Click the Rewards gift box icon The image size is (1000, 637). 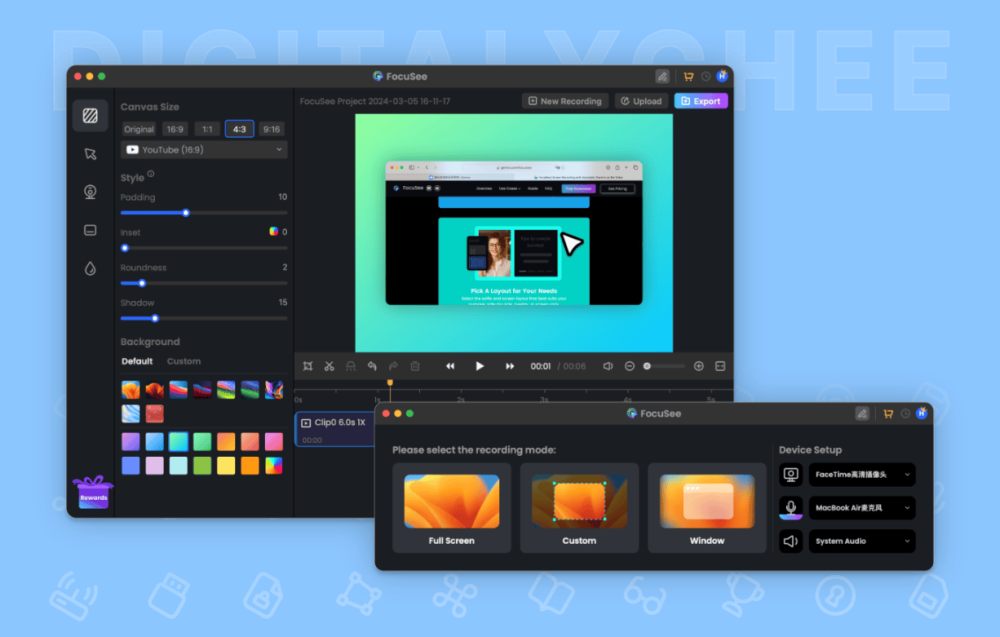point(93,492)
